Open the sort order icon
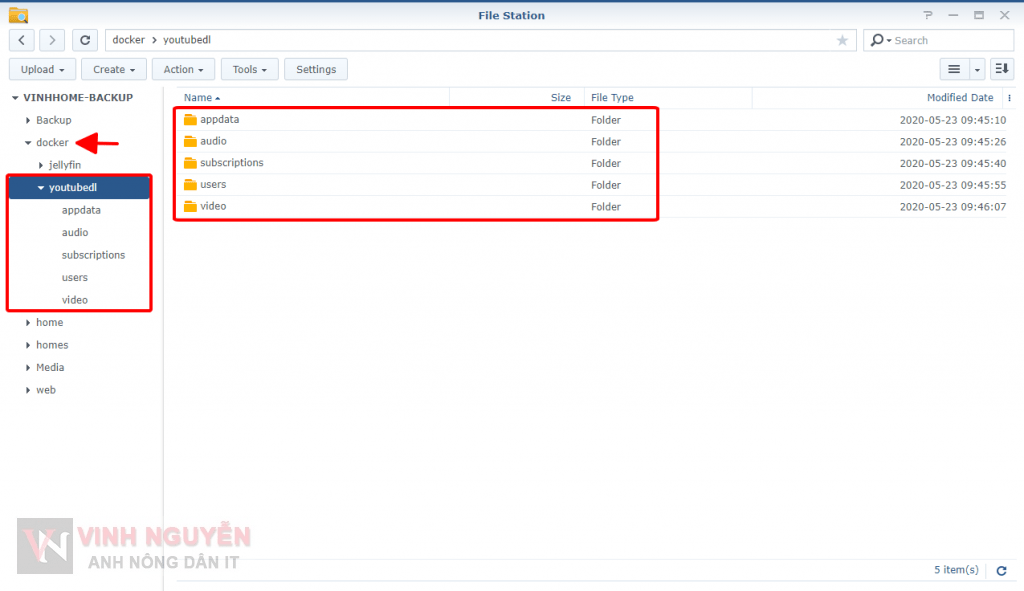 pos(1002,69)
